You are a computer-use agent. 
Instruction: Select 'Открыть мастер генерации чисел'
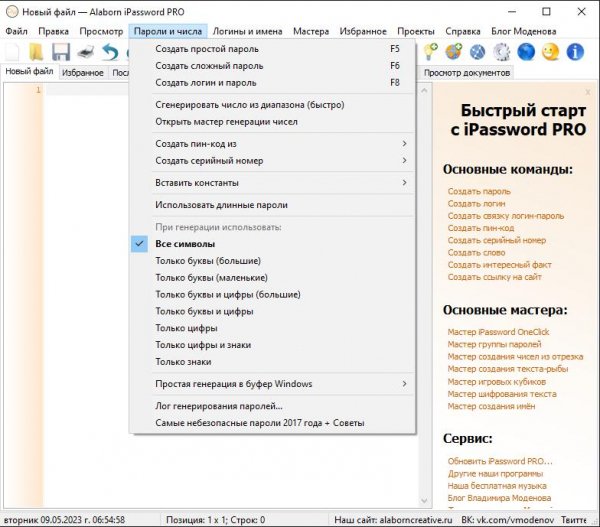[273, 121]
